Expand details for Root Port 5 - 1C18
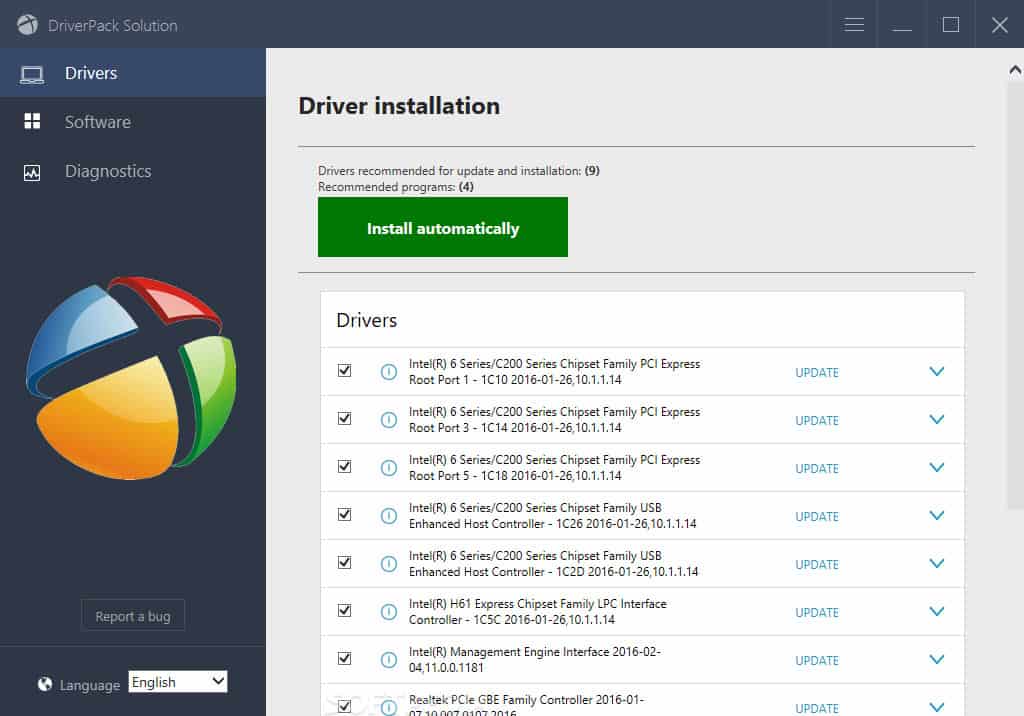 point(936,468)
